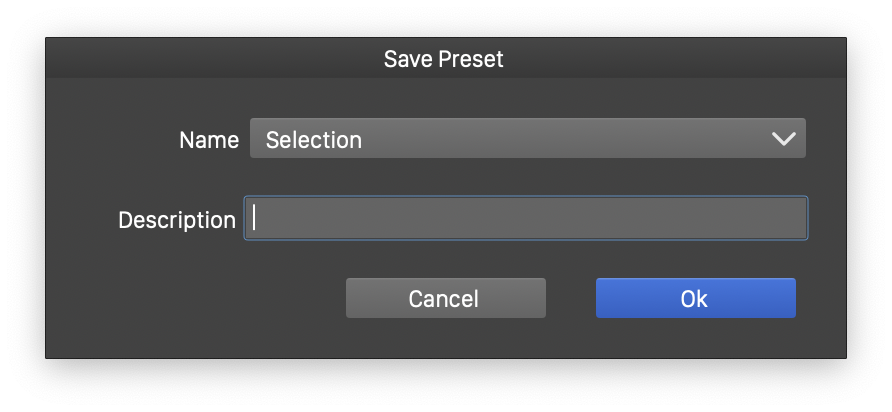Image resolution: width=892 pixels, height=412 pixels.
Task: Click the Save Preset title bar
Action: coord(444,59)
